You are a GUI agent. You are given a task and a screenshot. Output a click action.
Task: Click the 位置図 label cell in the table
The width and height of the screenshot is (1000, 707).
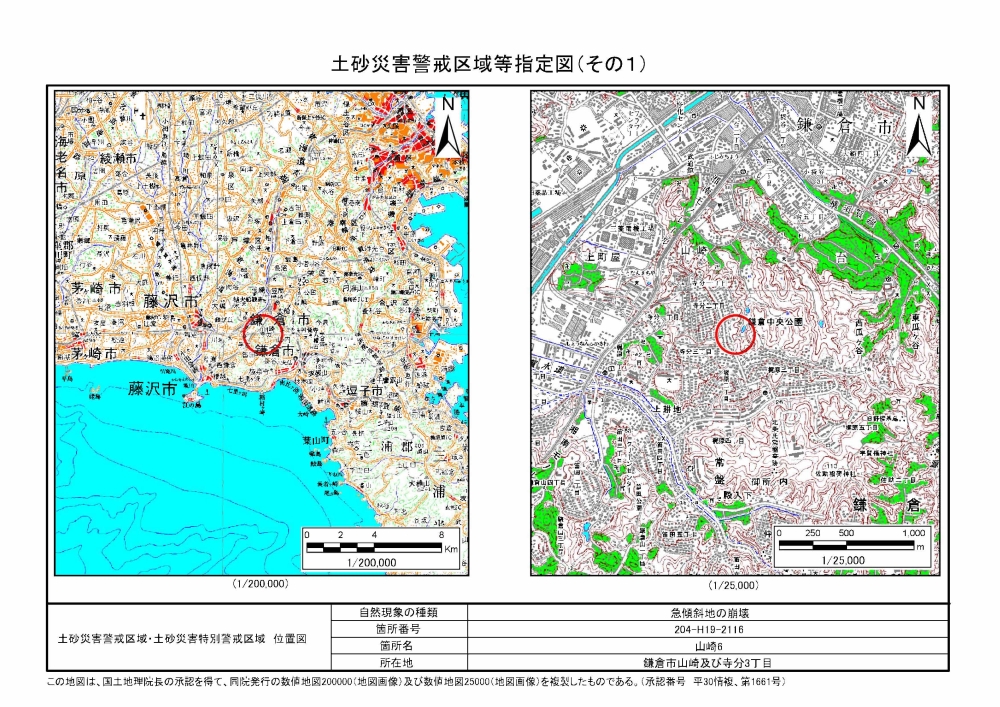189,638
